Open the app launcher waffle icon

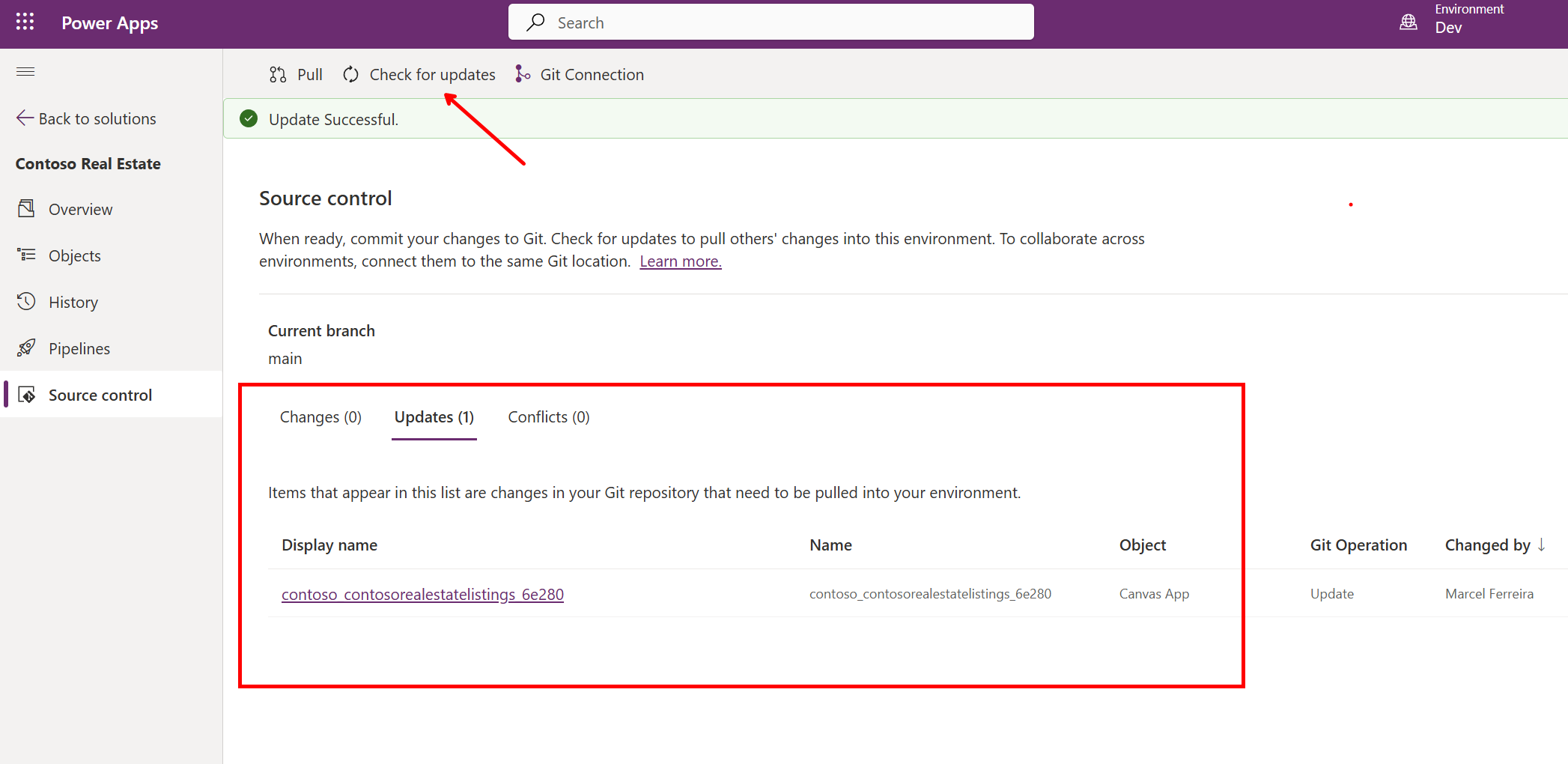[25, 22]
